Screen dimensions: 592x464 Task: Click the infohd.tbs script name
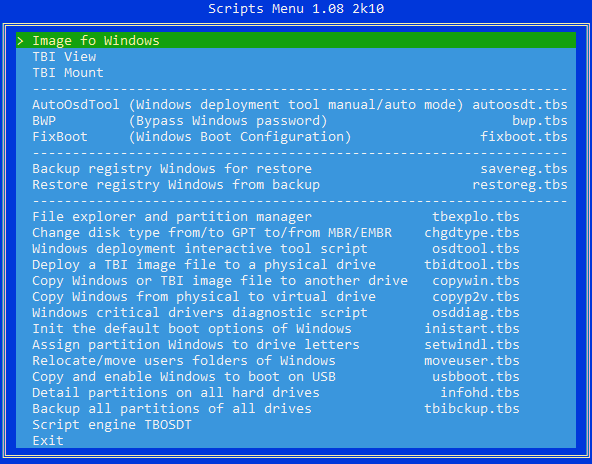point(480,393)
